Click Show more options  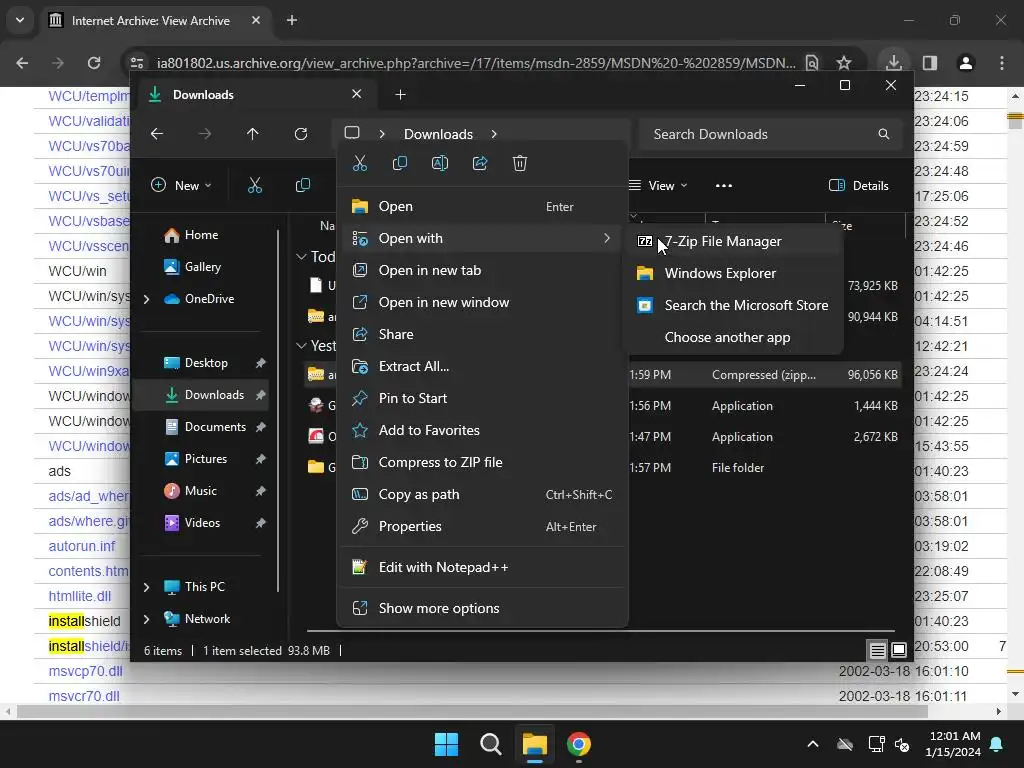coord(483,608)
